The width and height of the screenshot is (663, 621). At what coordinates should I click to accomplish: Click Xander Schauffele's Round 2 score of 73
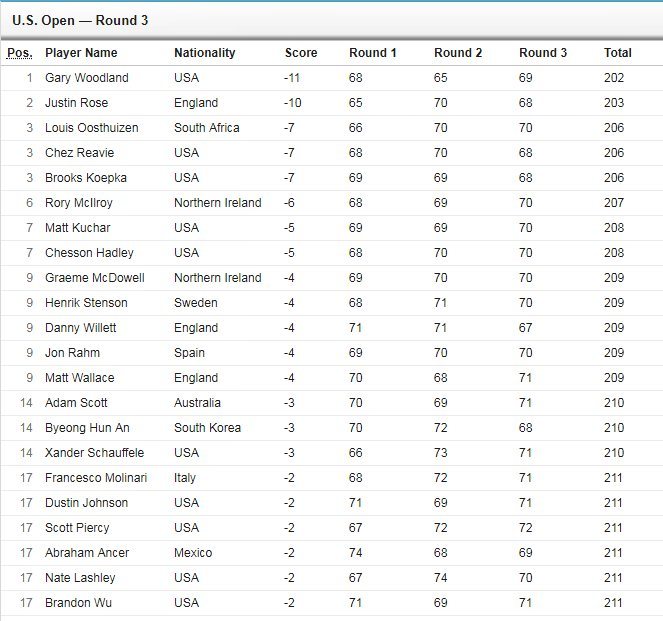click(x=441, y=453)
